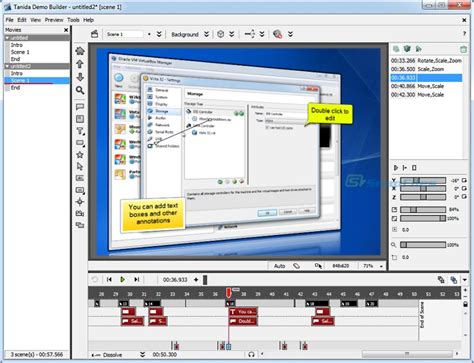Play the timeline with green play button

click(x=122, y=279)
